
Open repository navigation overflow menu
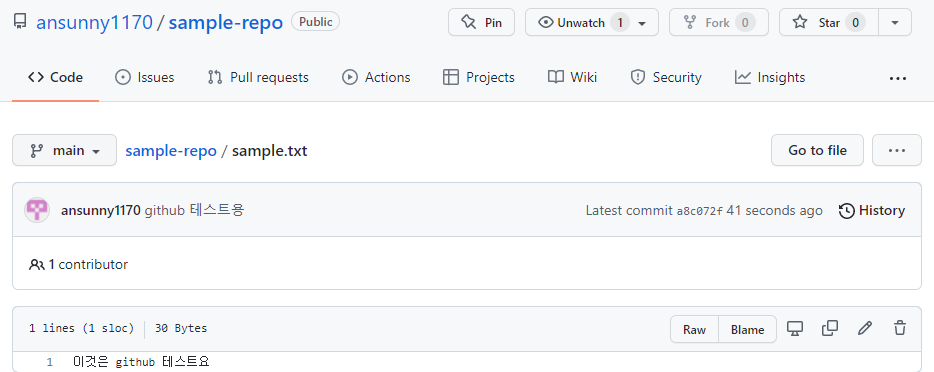pyautogui.click(x=897, y=78)
